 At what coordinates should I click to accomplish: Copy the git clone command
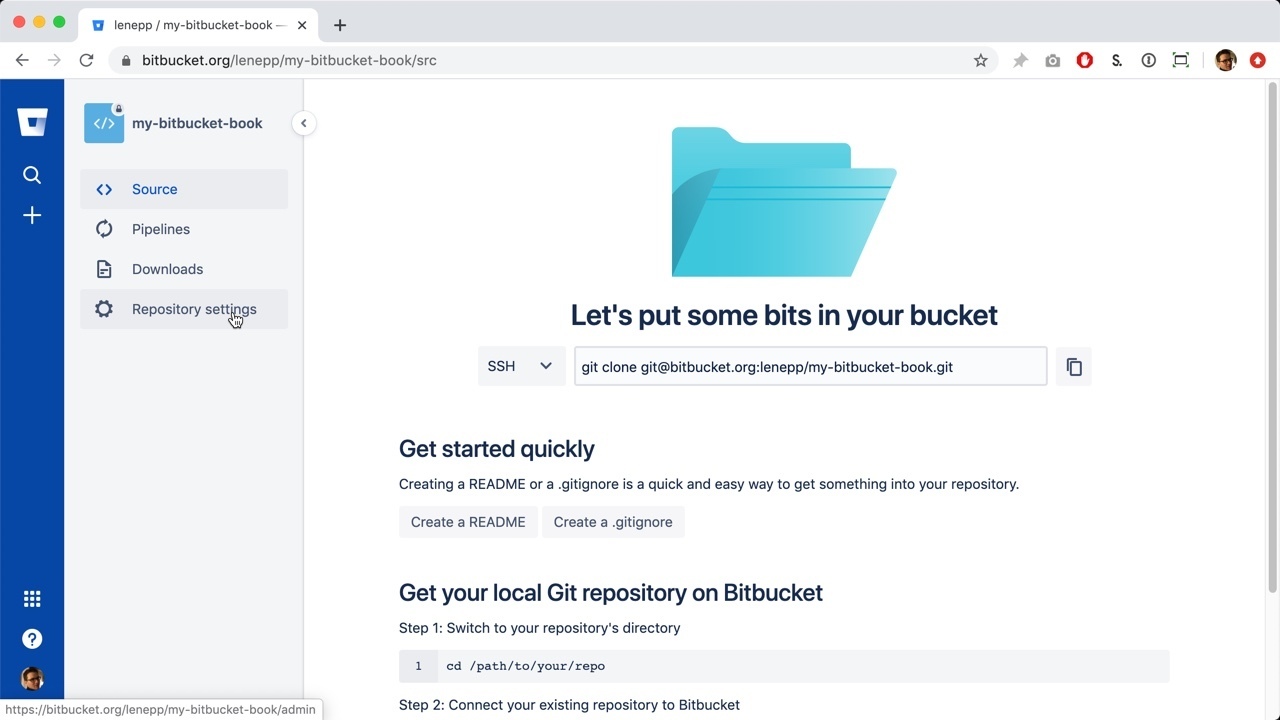pyautogui.click(x=1074, y=367)
